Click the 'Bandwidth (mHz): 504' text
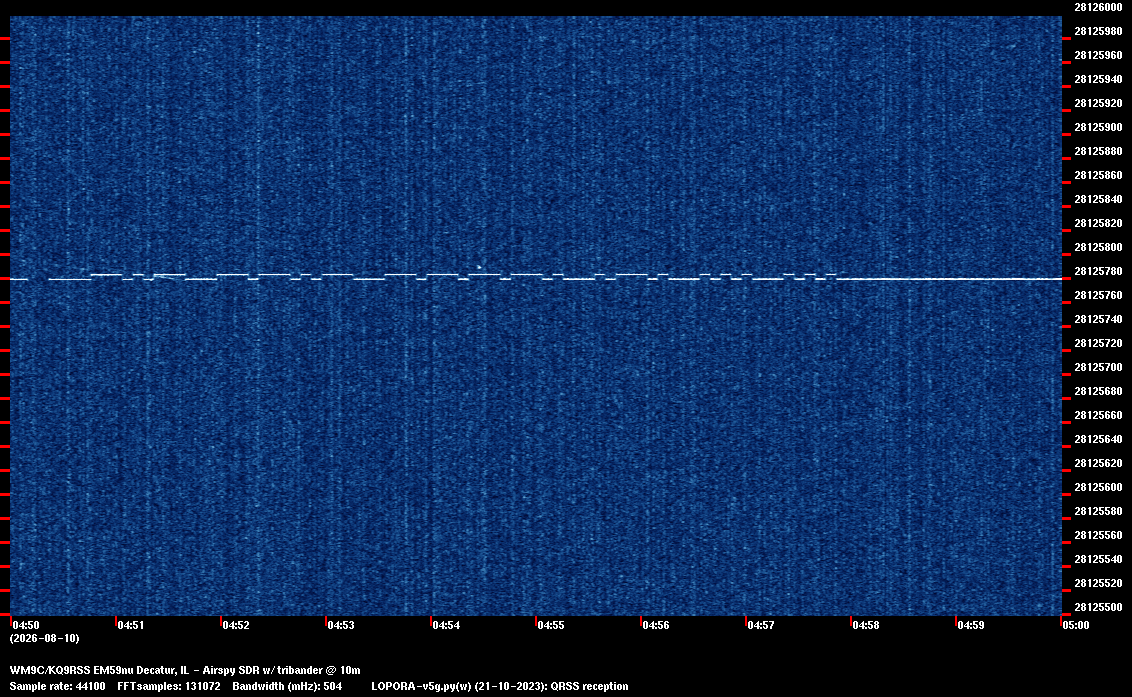Screen dimensions: 1132x697 tap(287, 686)
